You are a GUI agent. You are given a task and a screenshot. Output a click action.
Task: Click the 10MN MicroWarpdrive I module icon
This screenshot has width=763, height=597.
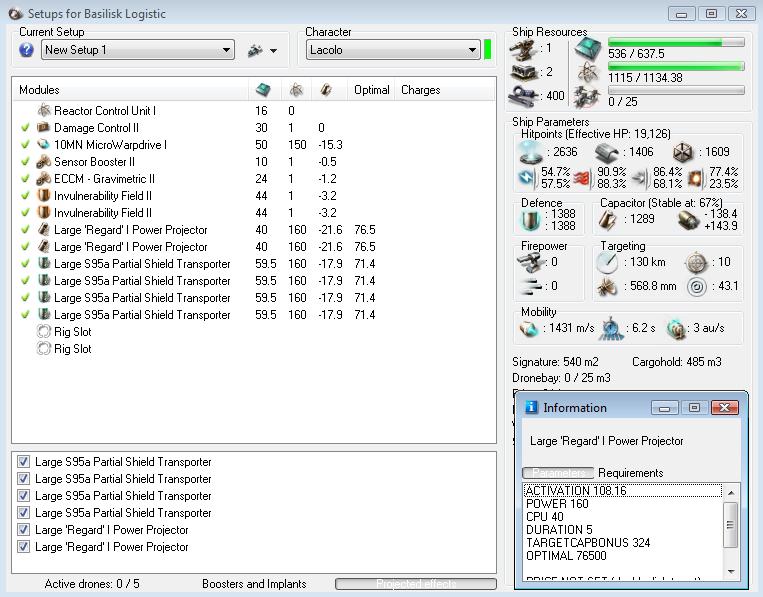click(x=44, y=145)
